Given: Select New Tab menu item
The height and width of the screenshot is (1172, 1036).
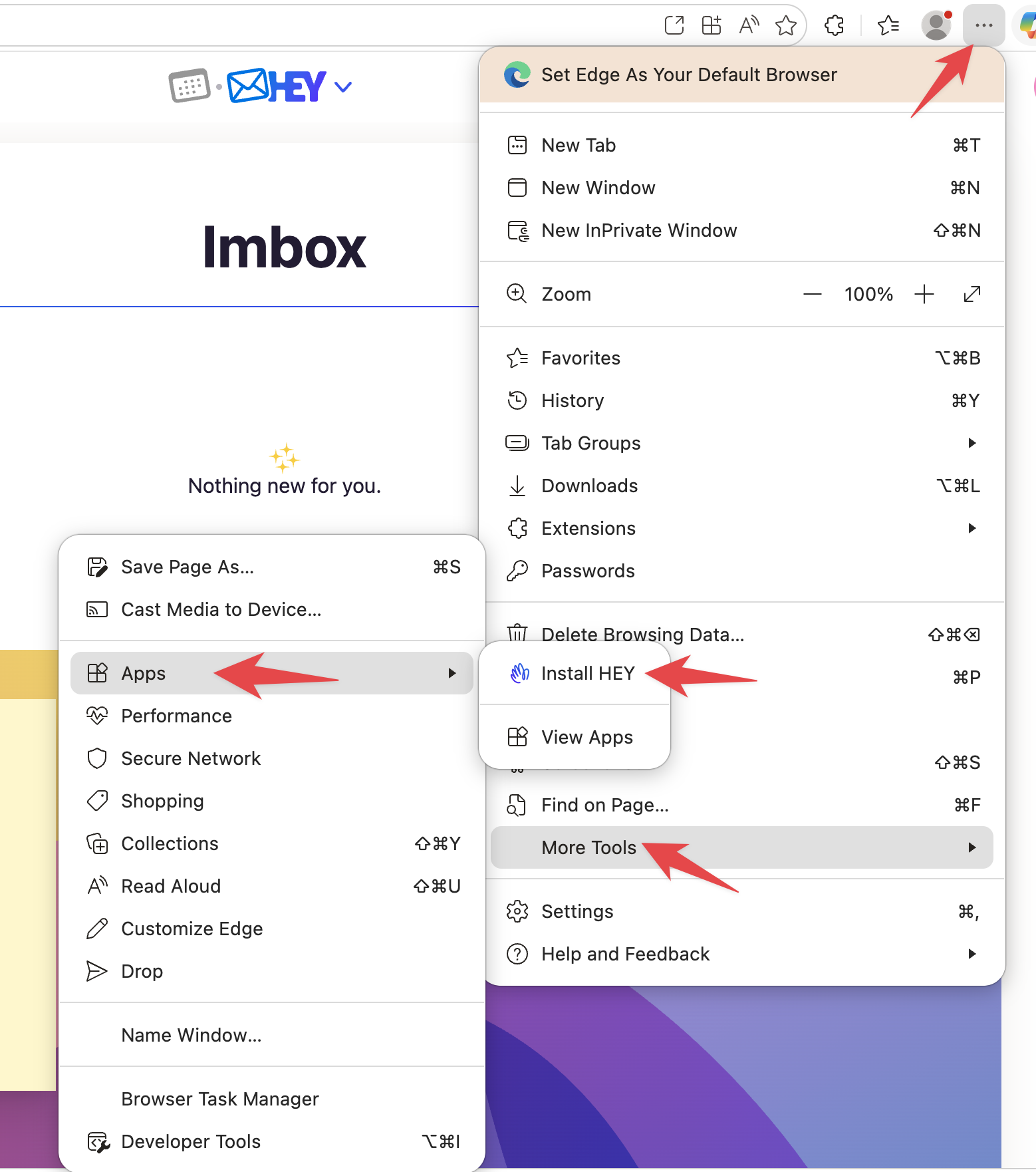Looking at the screenshot, I should tap(742, 145).
